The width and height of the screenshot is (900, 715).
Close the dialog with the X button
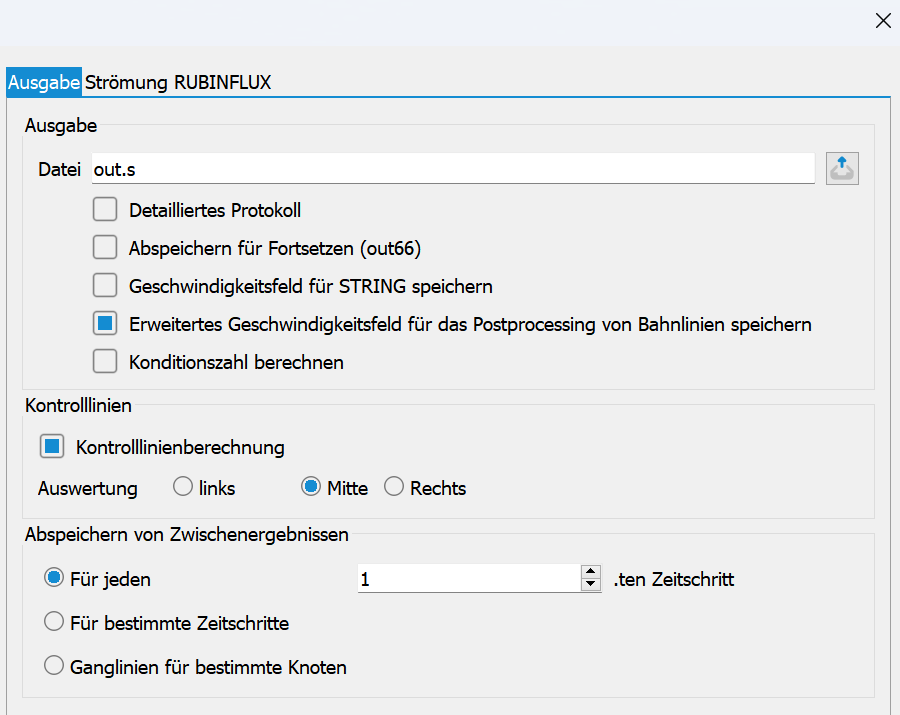(x=883, y=21)
